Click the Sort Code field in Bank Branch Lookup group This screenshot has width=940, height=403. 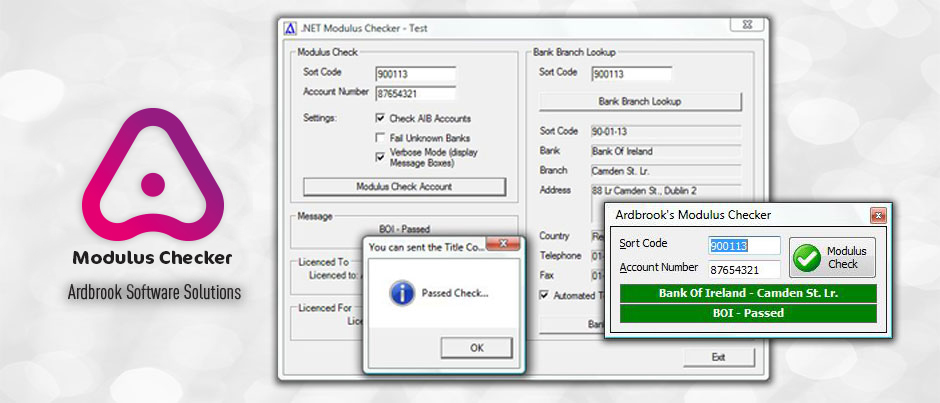click(631, 74)
